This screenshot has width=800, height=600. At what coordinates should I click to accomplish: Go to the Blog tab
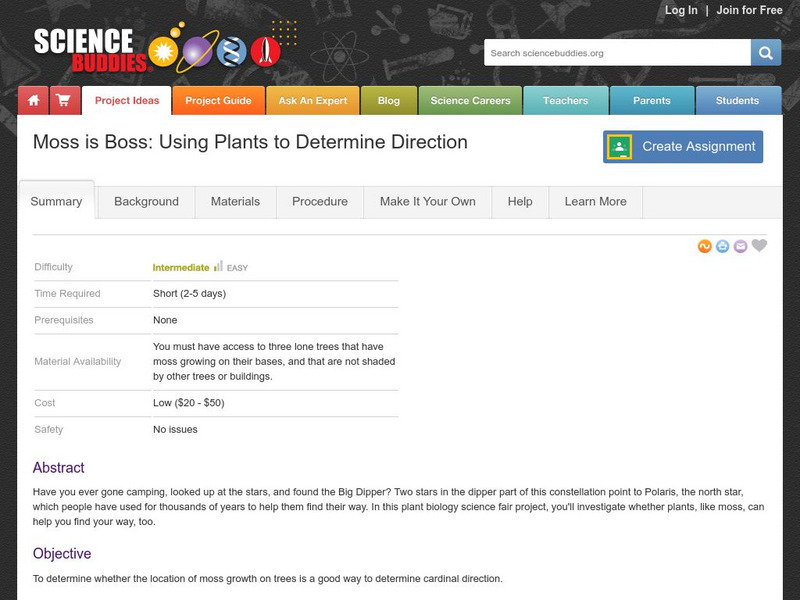[x=389, y=101]
